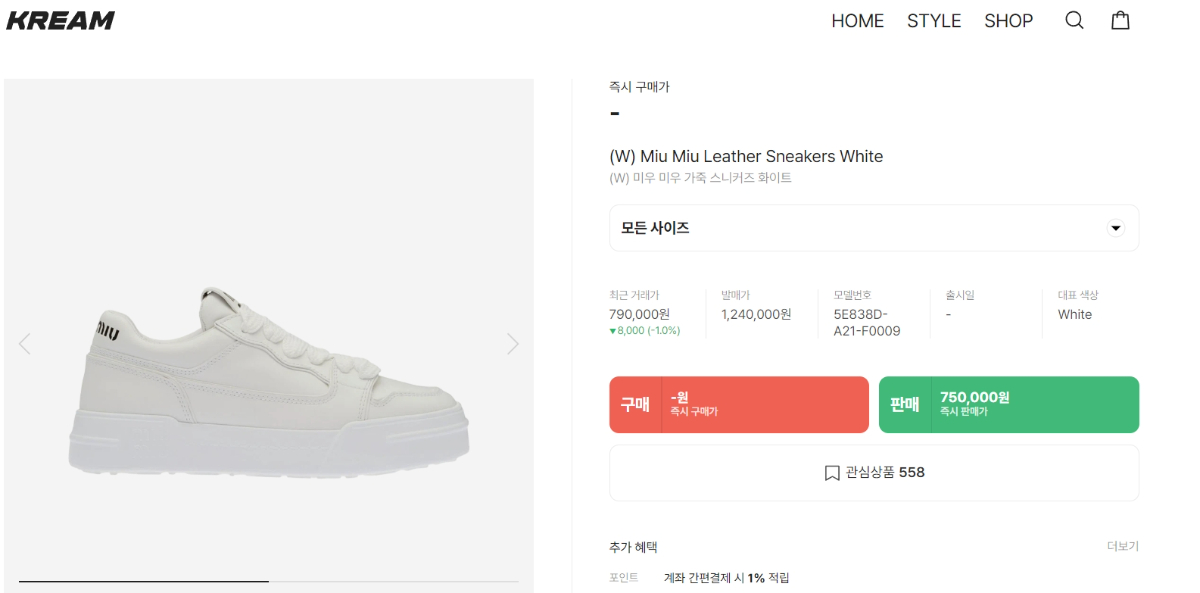Viewport: 1200px width, 593px height.
Task: Open the SHOP menu
Action: coord(1008,21)
